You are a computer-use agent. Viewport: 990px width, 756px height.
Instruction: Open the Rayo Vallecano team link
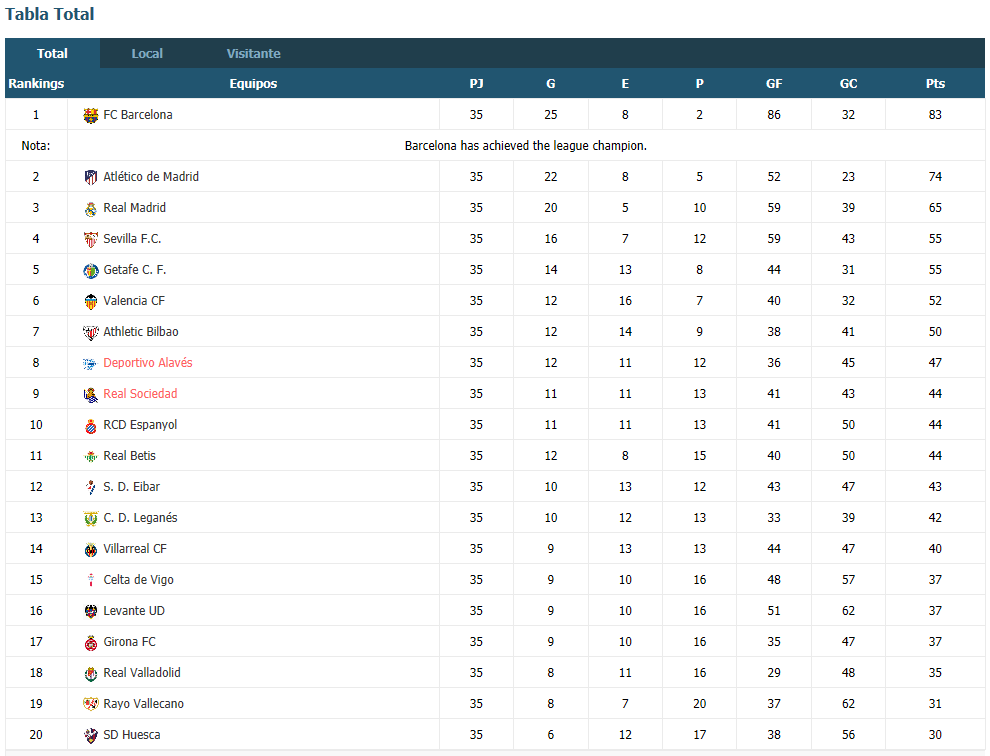(x=143, y=703)
